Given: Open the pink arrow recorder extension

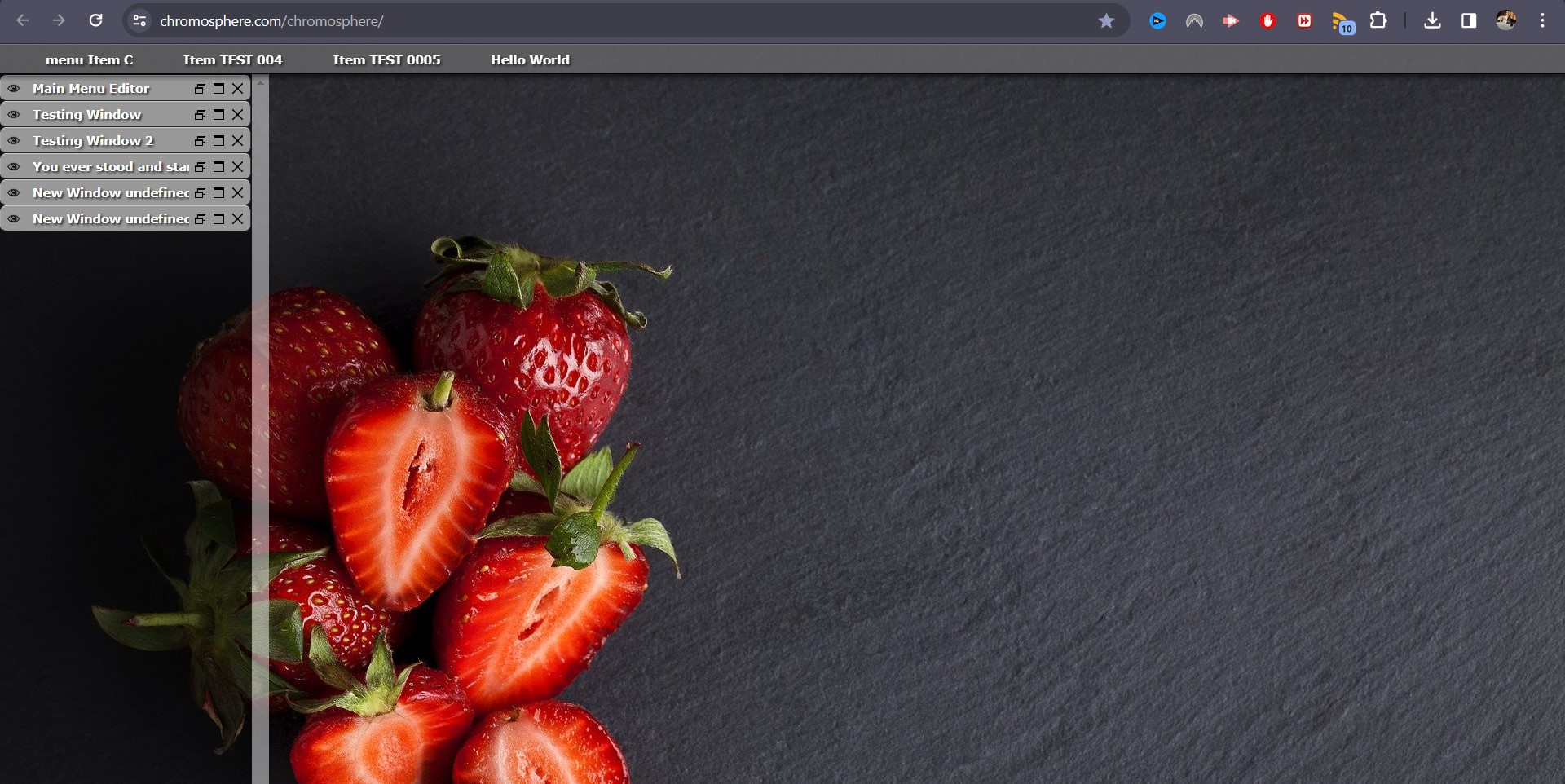Looking at the screenshot, I should 1231,20.
